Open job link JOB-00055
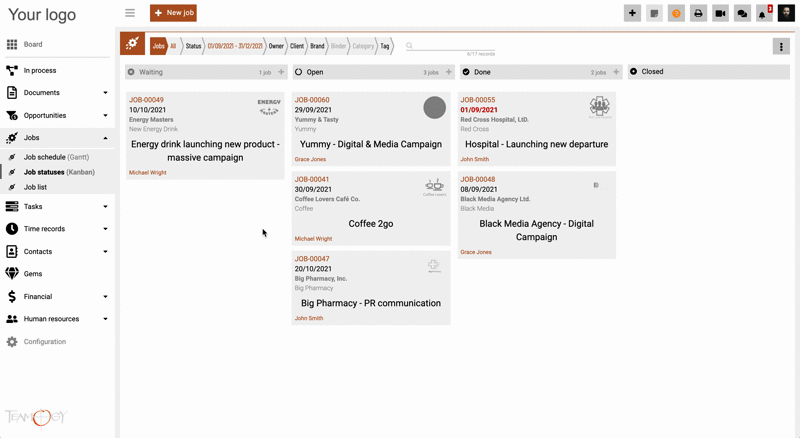800x438 pixels. (478, 100)
